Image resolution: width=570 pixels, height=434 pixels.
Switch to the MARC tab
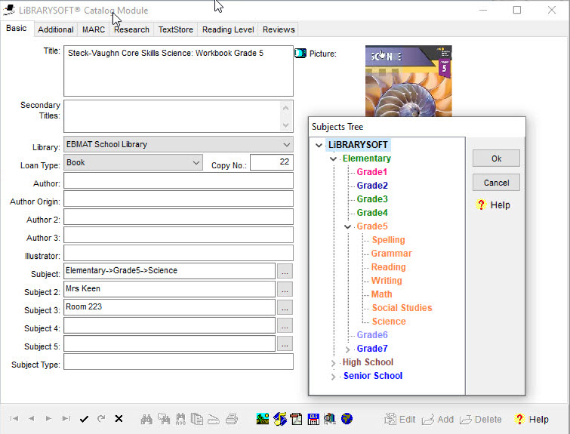(93, 30)
